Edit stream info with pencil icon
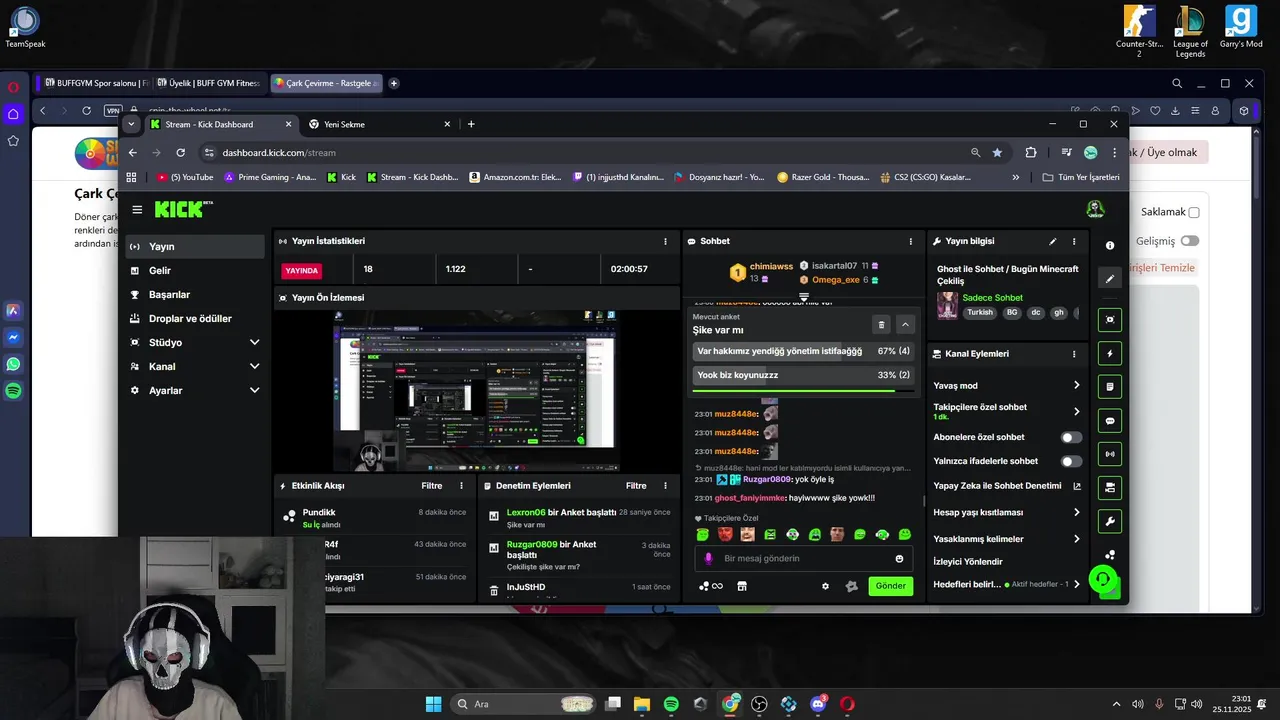Image resolution: width=1280 pixels, height=720 pixels. pos(1052,241)
